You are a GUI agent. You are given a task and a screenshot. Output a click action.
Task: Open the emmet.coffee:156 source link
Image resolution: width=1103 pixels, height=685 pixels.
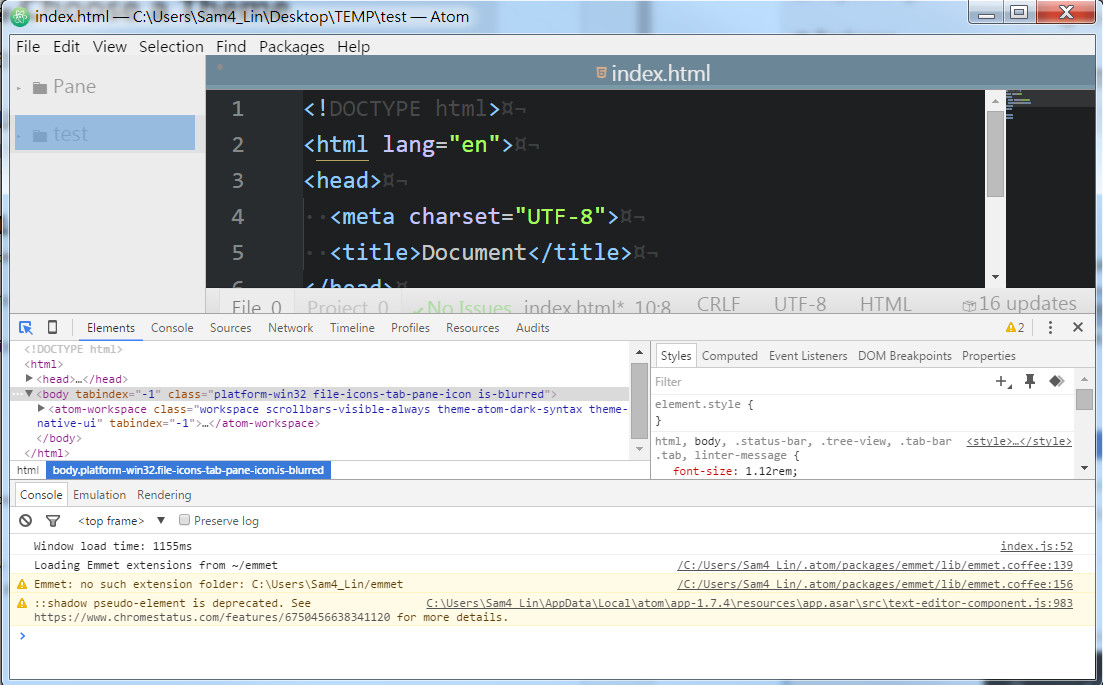pyautogui.click(x=874, y=584)
